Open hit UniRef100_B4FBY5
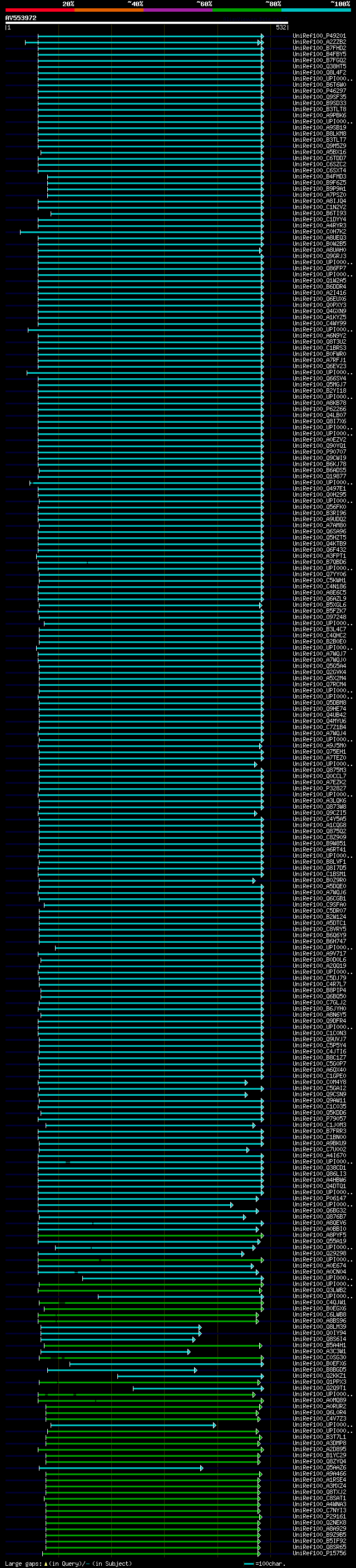This screenshot has height=1568, width=356. (x=319, y=54)
